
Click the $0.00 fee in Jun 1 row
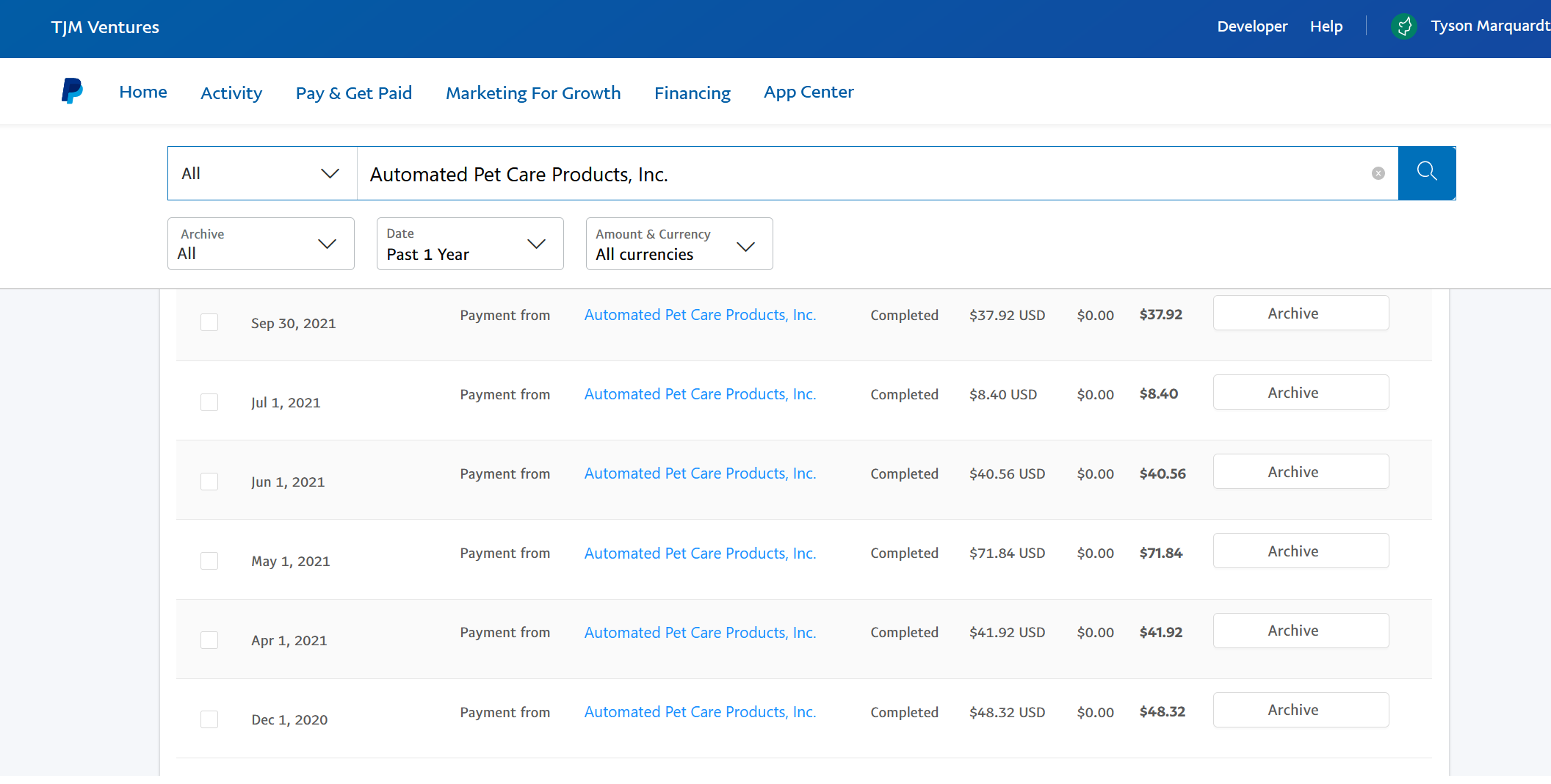coord(1095,474)
